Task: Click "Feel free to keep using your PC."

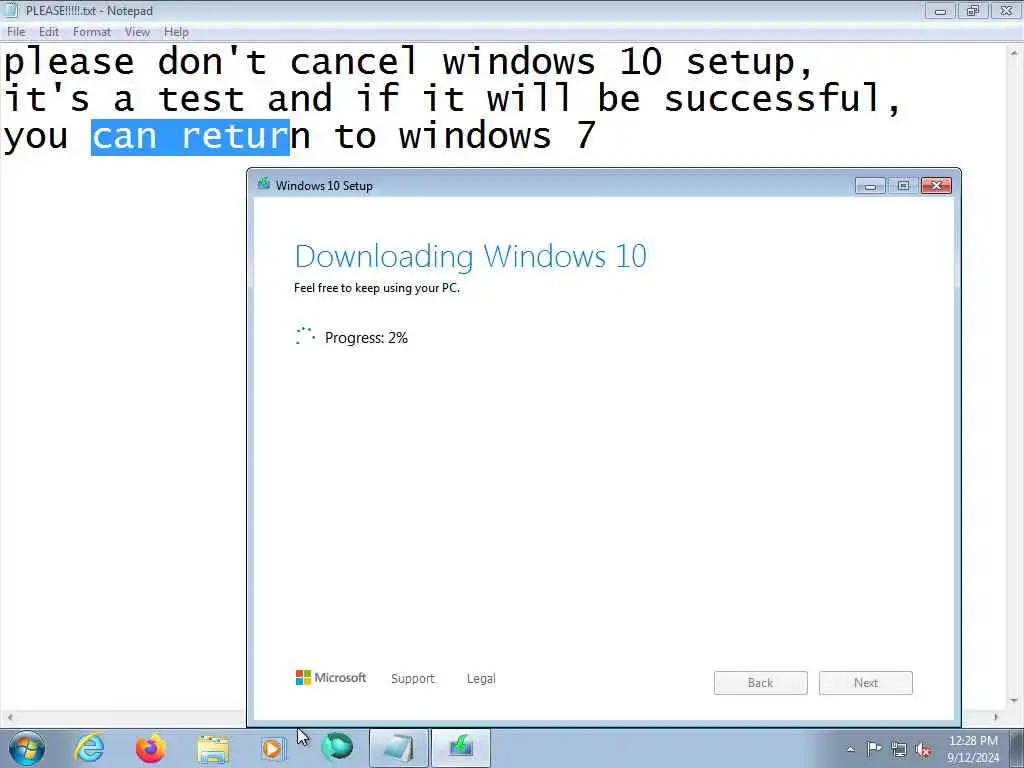Action: point(377,288)
